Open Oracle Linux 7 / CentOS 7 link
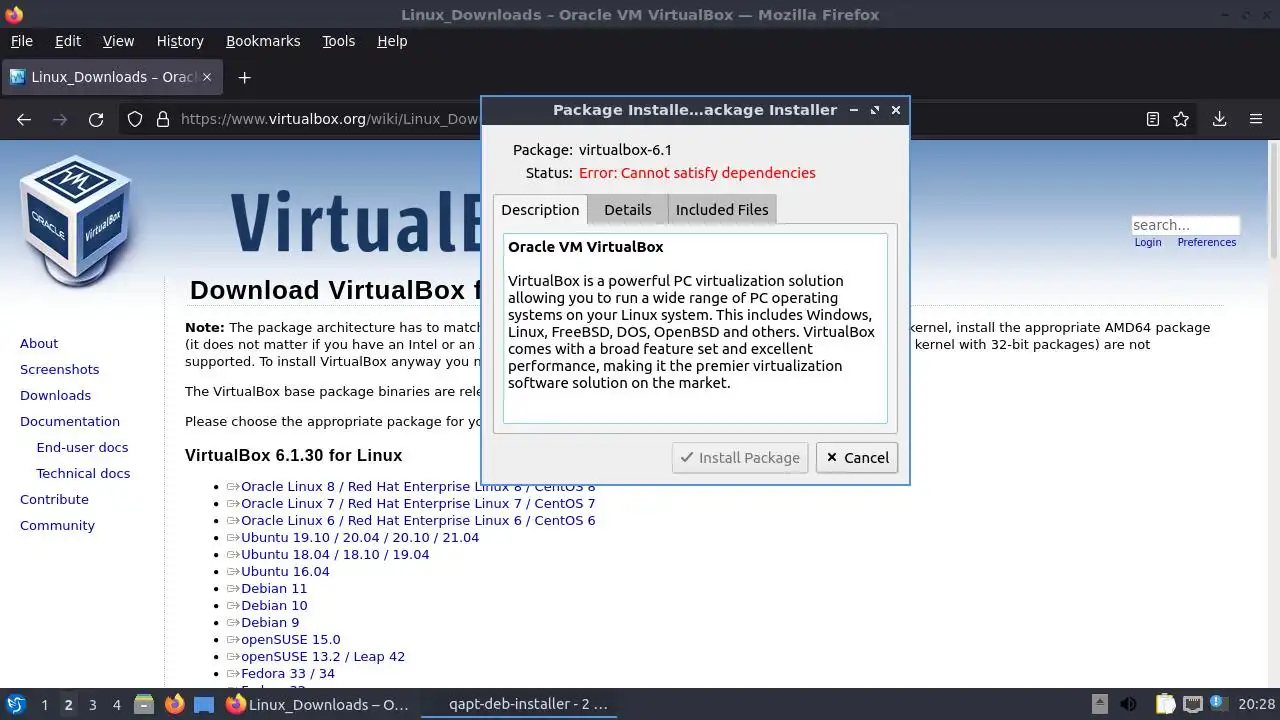 (x=418, y=503)
